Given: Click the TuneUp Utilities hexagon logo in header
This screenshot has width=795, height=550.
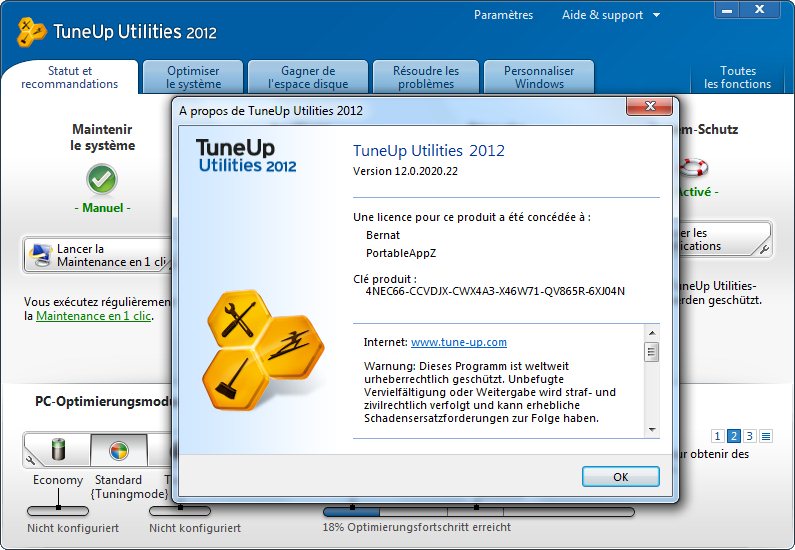Looking at the screenshot, I should click(x=31, y=32).
